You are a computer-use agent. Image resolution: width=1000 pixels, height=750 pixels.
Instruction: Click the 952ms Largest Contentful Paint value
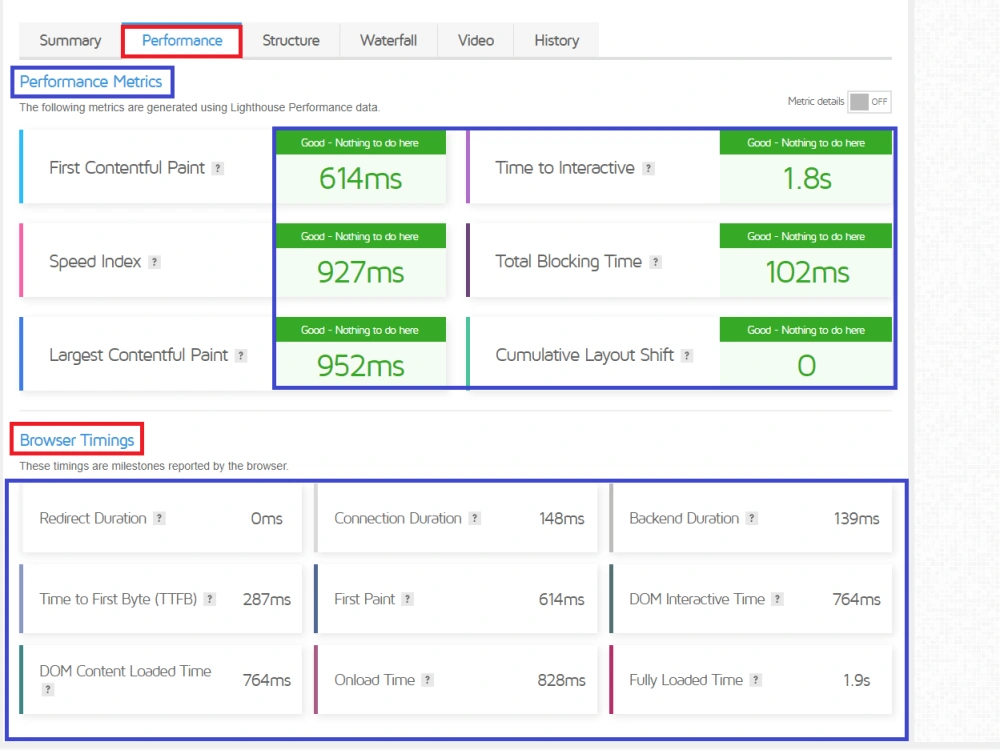click(x=360, y=366)
